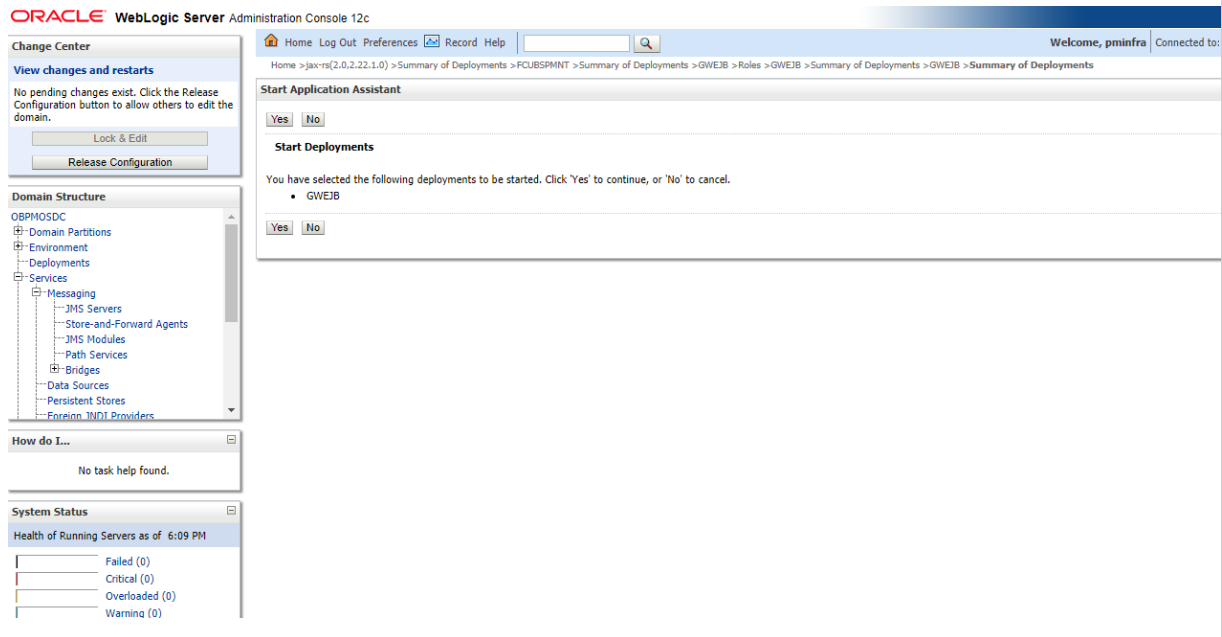Click the Overloaded health status bar
Screen dimensions: 1222x637
pos(57,596)
